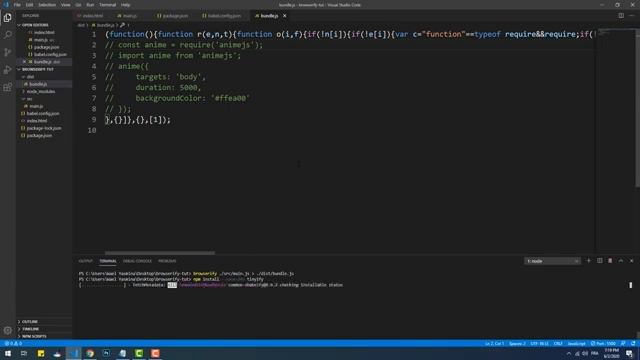Open the editor More Actions ellipsis
This screenshot has width=640, height=360.
[632, 16]
